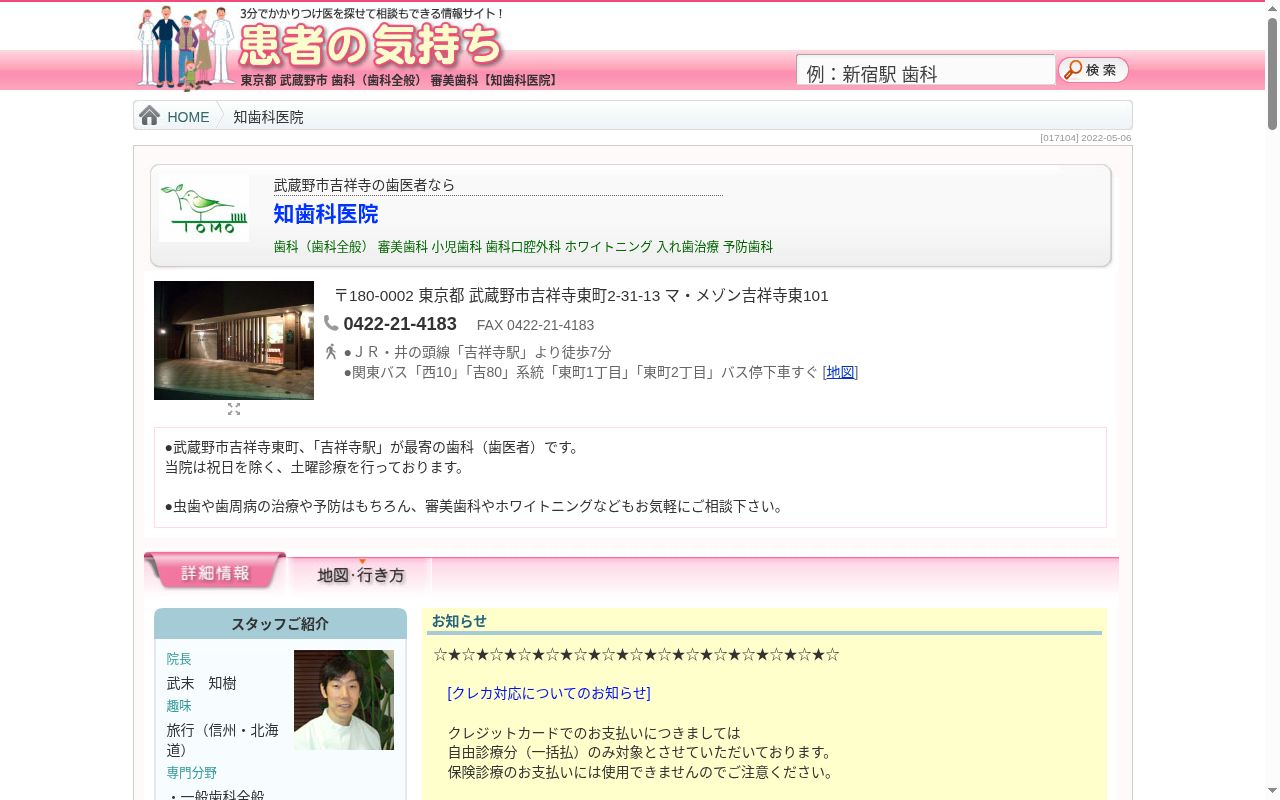Click the address line 〒180-0002 東京都 武蔵野市
Image resolution: width=1280 pixels, height=800 pixels.
[x=581, y=295]
